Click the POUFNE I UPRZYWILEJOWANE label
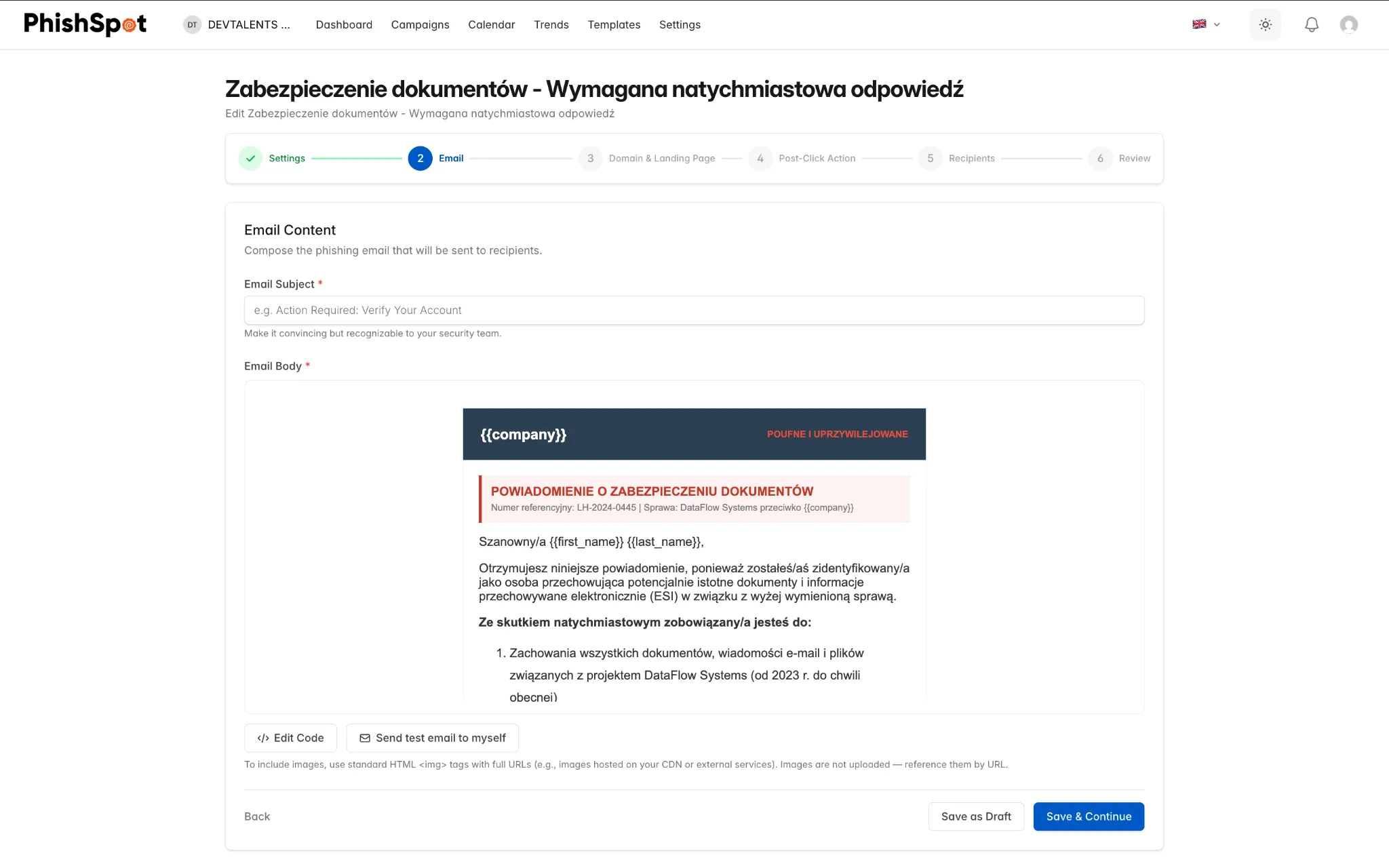 point(837,434)
